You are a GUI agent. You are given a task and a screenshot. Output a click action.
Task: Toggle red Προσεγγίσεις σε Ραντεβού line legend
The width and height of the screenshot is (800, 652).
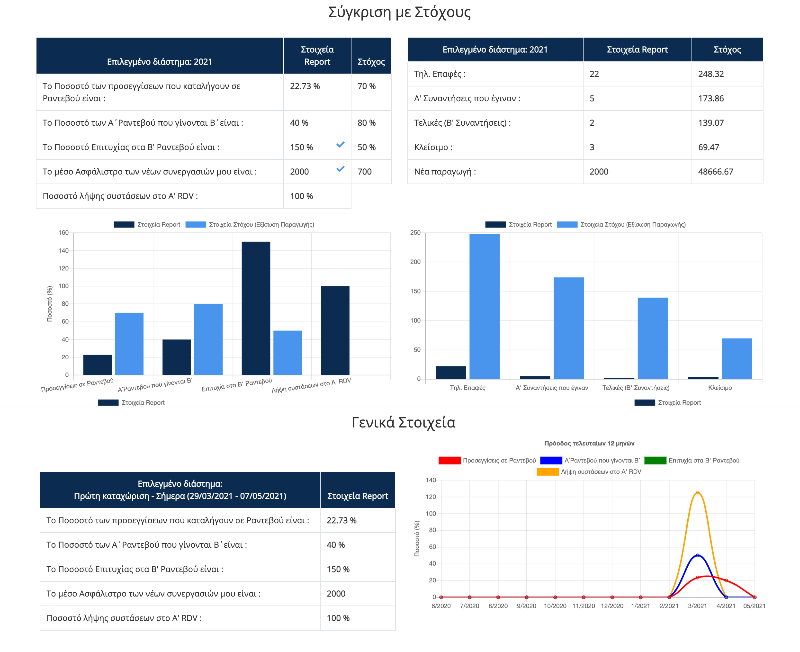coord(488,460)
